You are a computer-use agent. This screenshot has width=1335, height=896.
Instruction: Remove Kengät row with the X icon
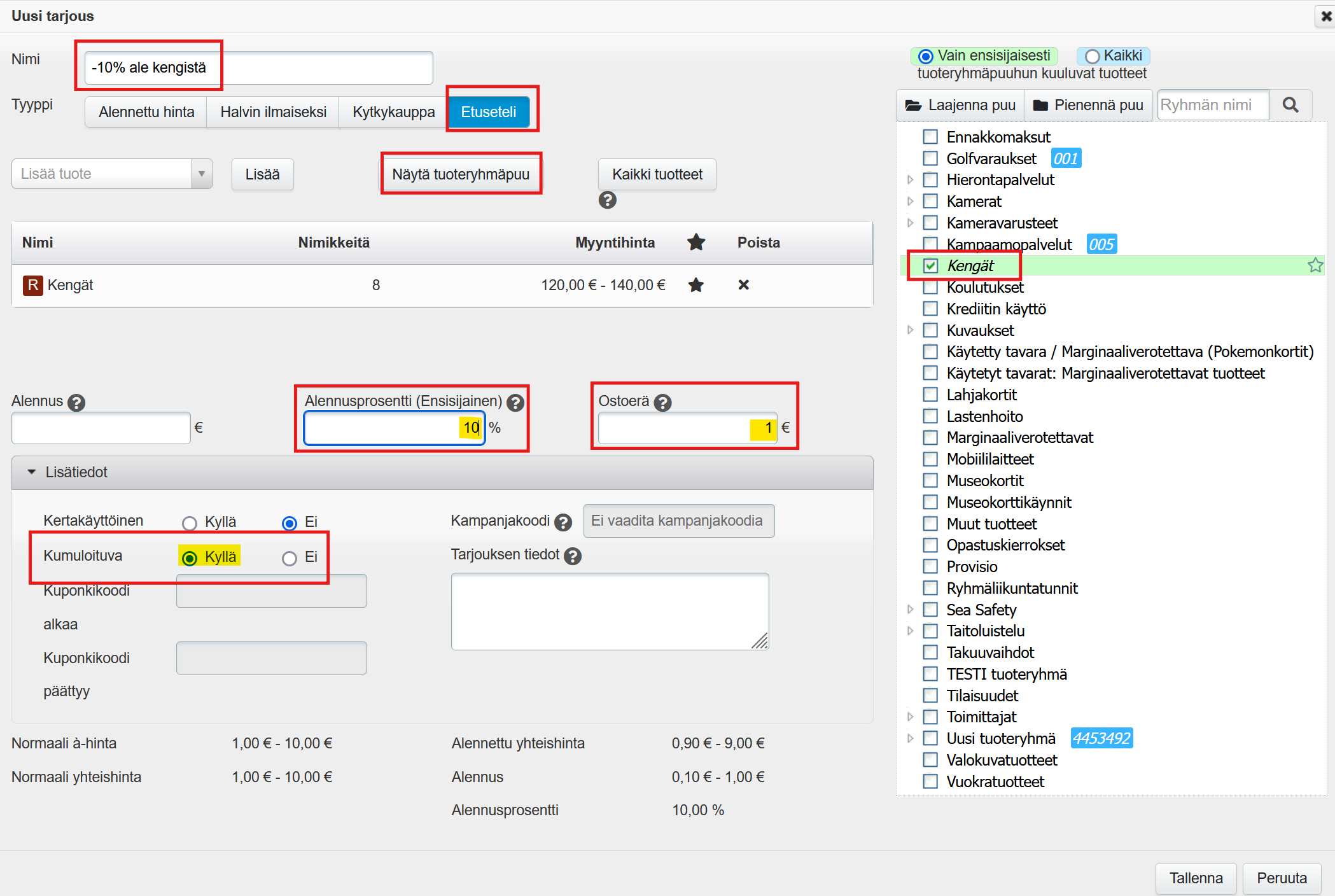click(x=743, y=285)
